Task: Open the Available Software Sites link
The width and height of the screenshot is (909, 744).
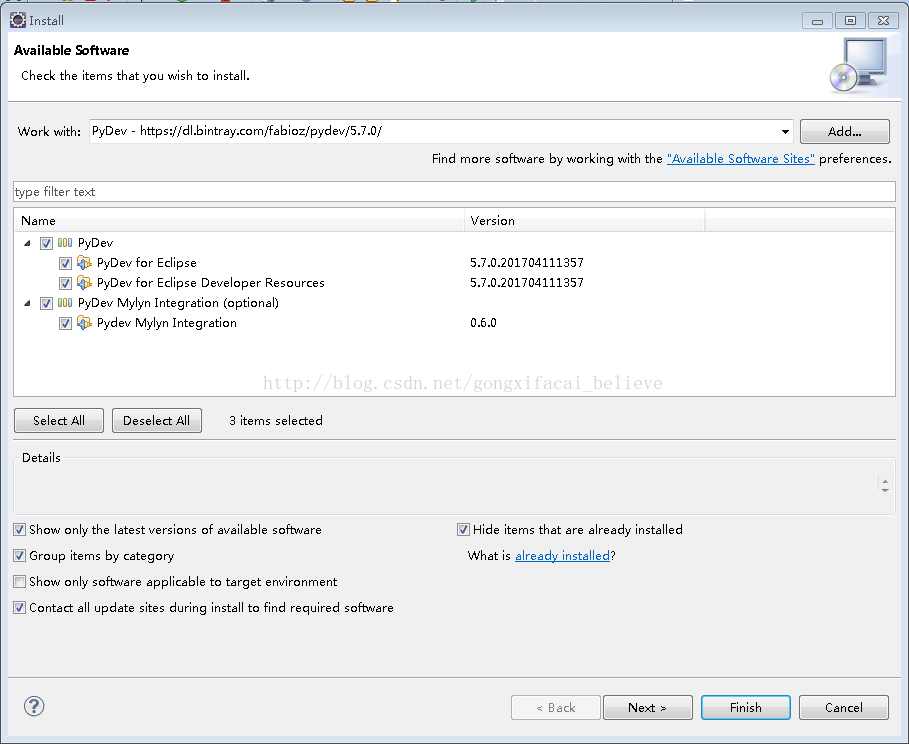Action: pyautogui.click(x=740, y=159)
